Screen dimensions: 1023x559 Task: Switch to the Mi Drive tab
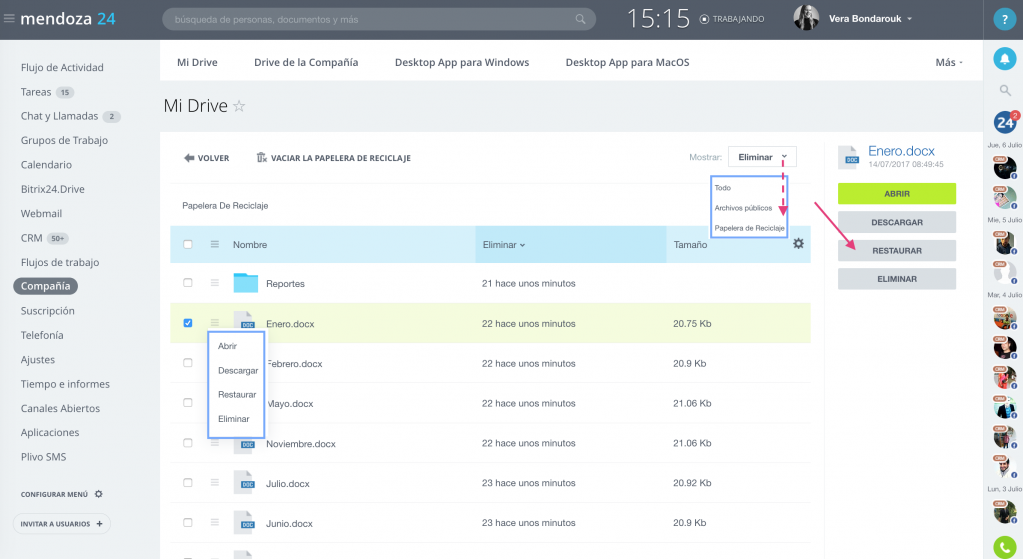(197, 62)
